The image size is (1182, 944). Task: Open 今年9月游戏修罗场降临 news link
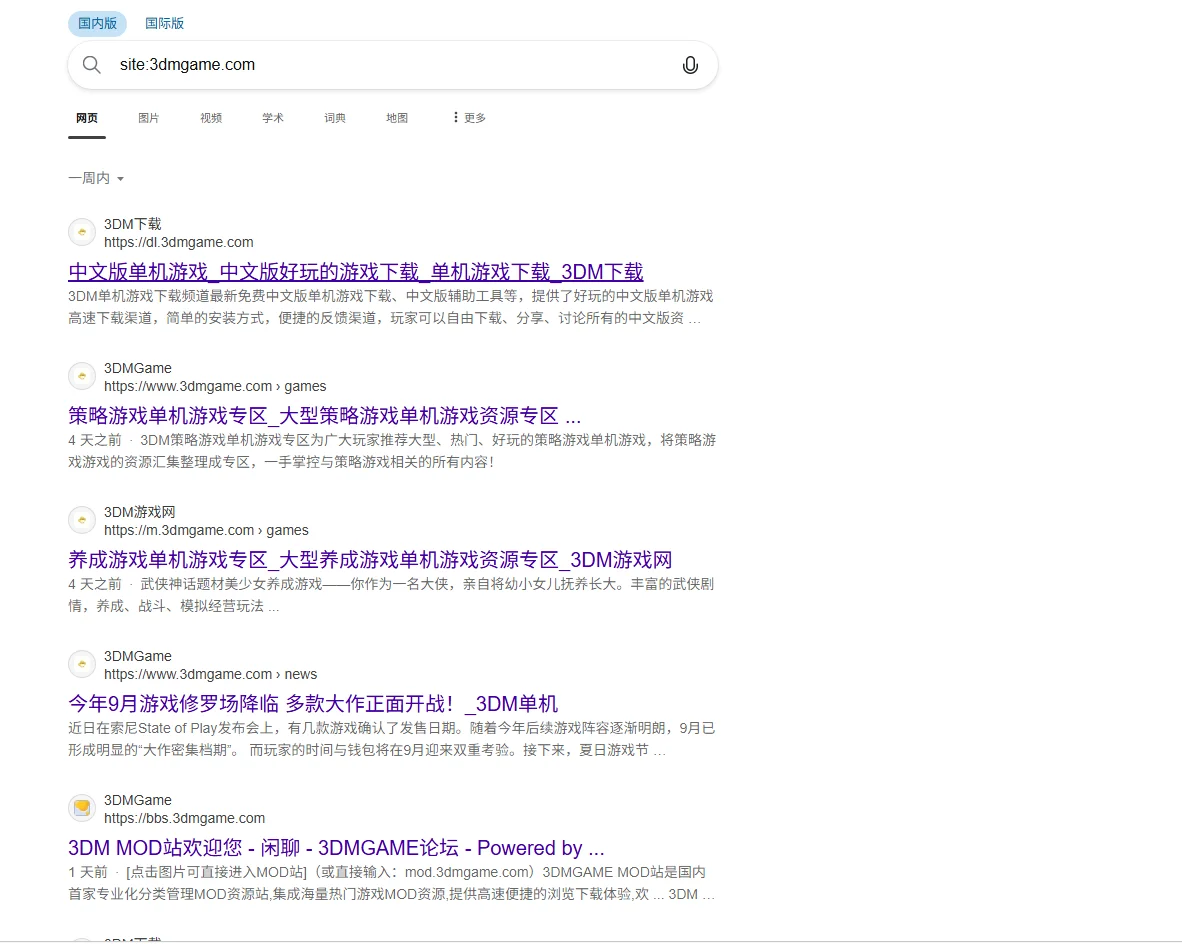[x=313, y=703]
